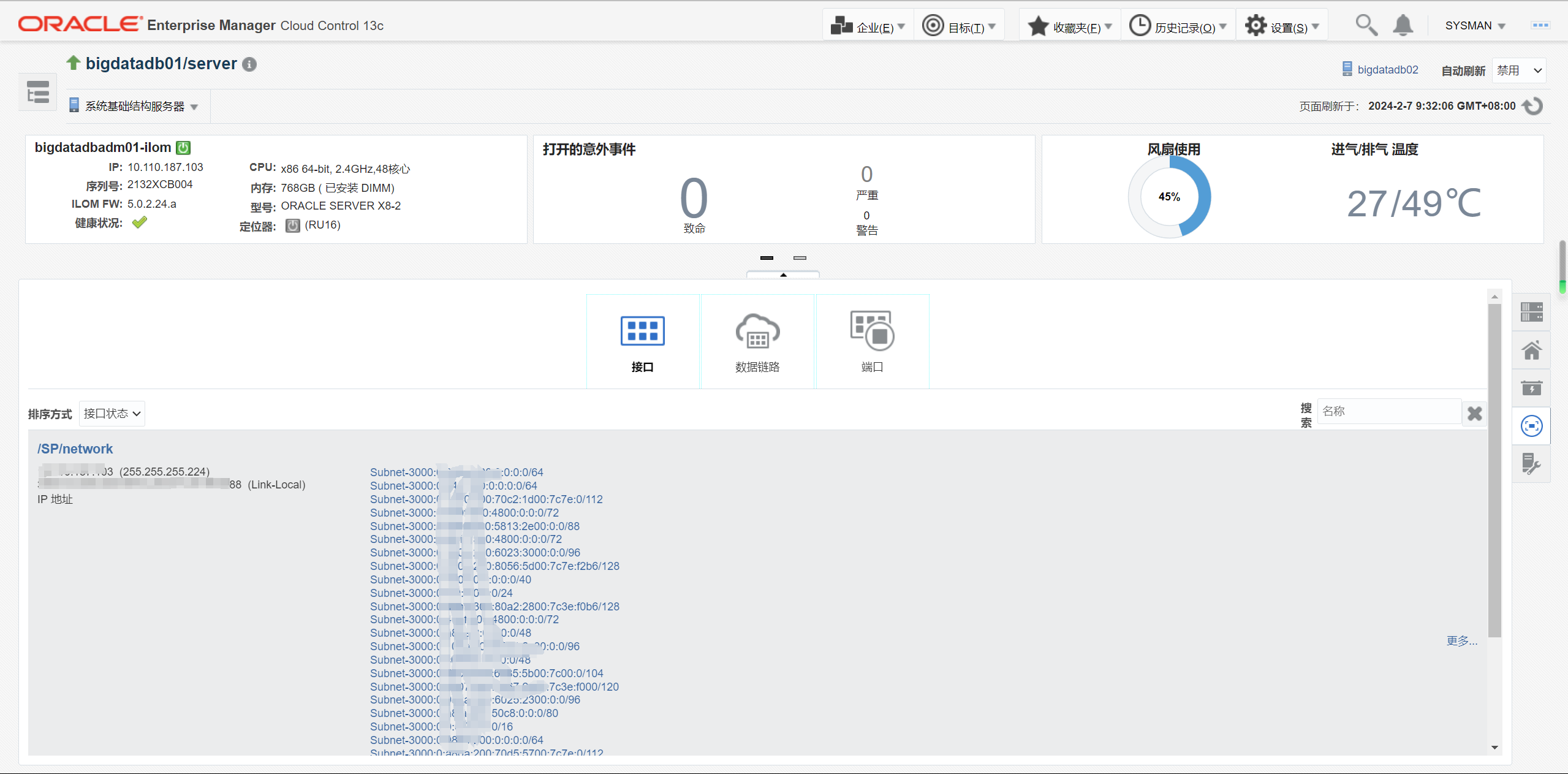This screenshot has height=774, width=1568.
Task: Open the 自动刷新 dropdown set to 禁用
Action: (x=1518, y=70)
